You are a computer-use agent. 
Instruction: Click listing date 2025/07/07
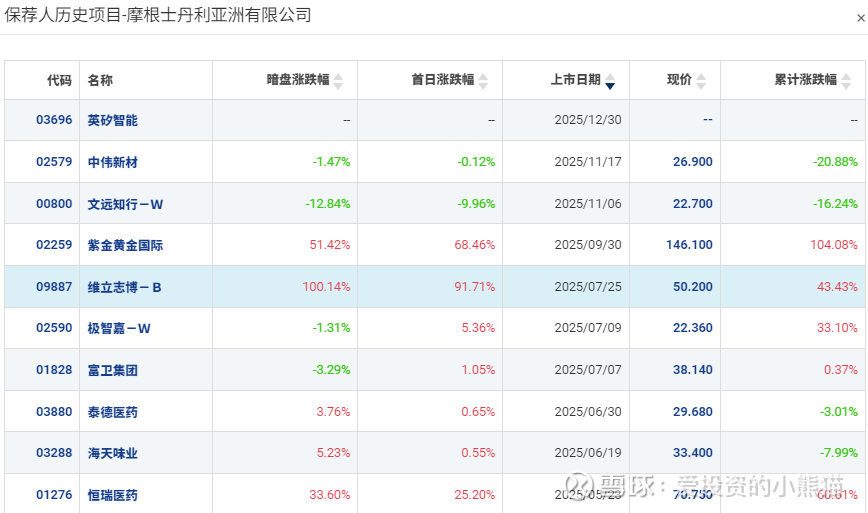588,370
